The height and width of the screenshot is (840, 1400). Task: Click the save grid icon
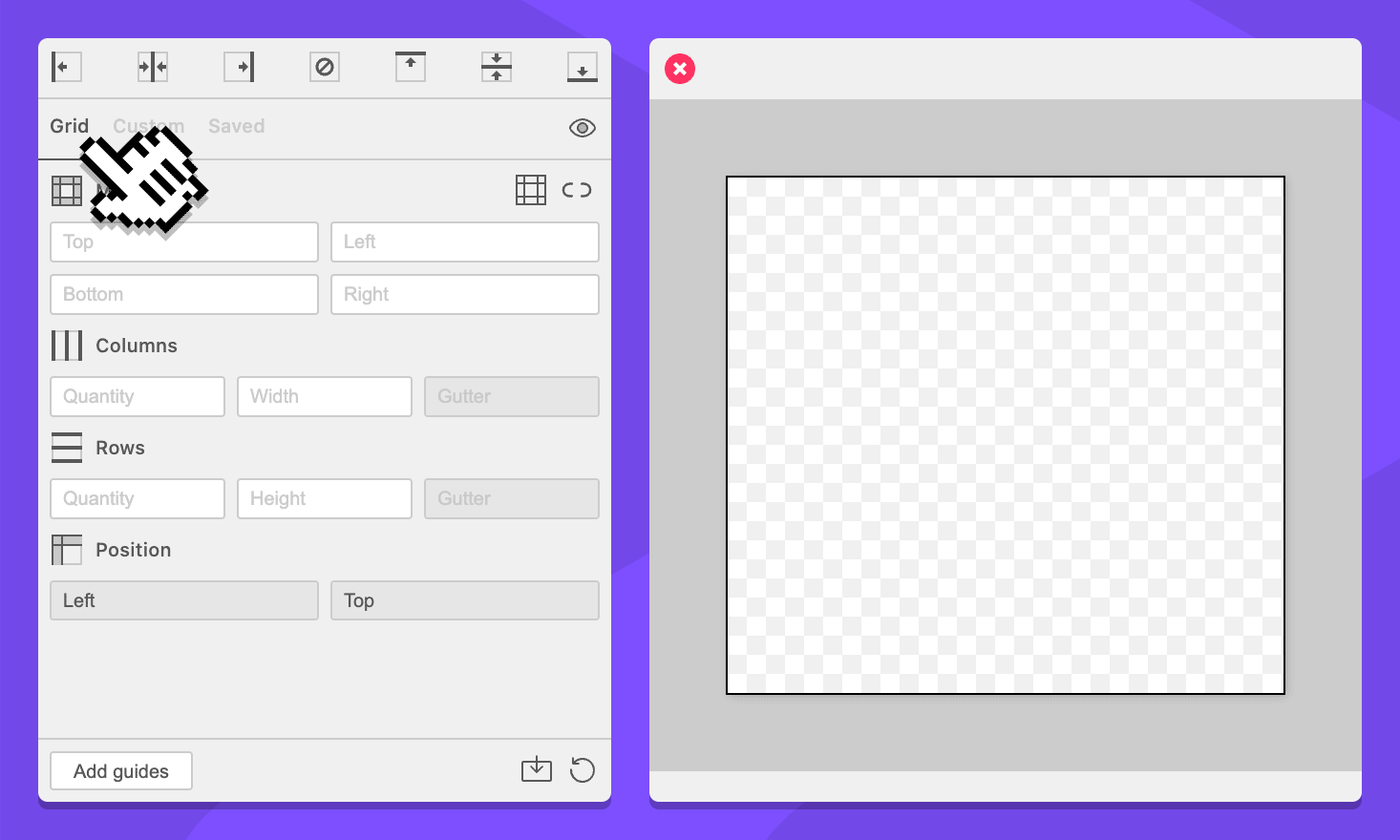pyautogui.click(x=537, y=769)
